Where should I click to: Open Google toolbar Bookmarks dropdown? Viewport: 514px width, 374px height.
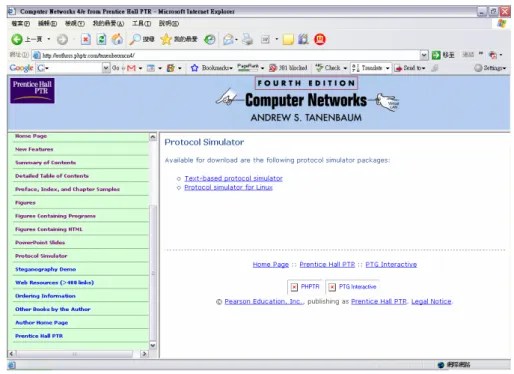point(212,68)
